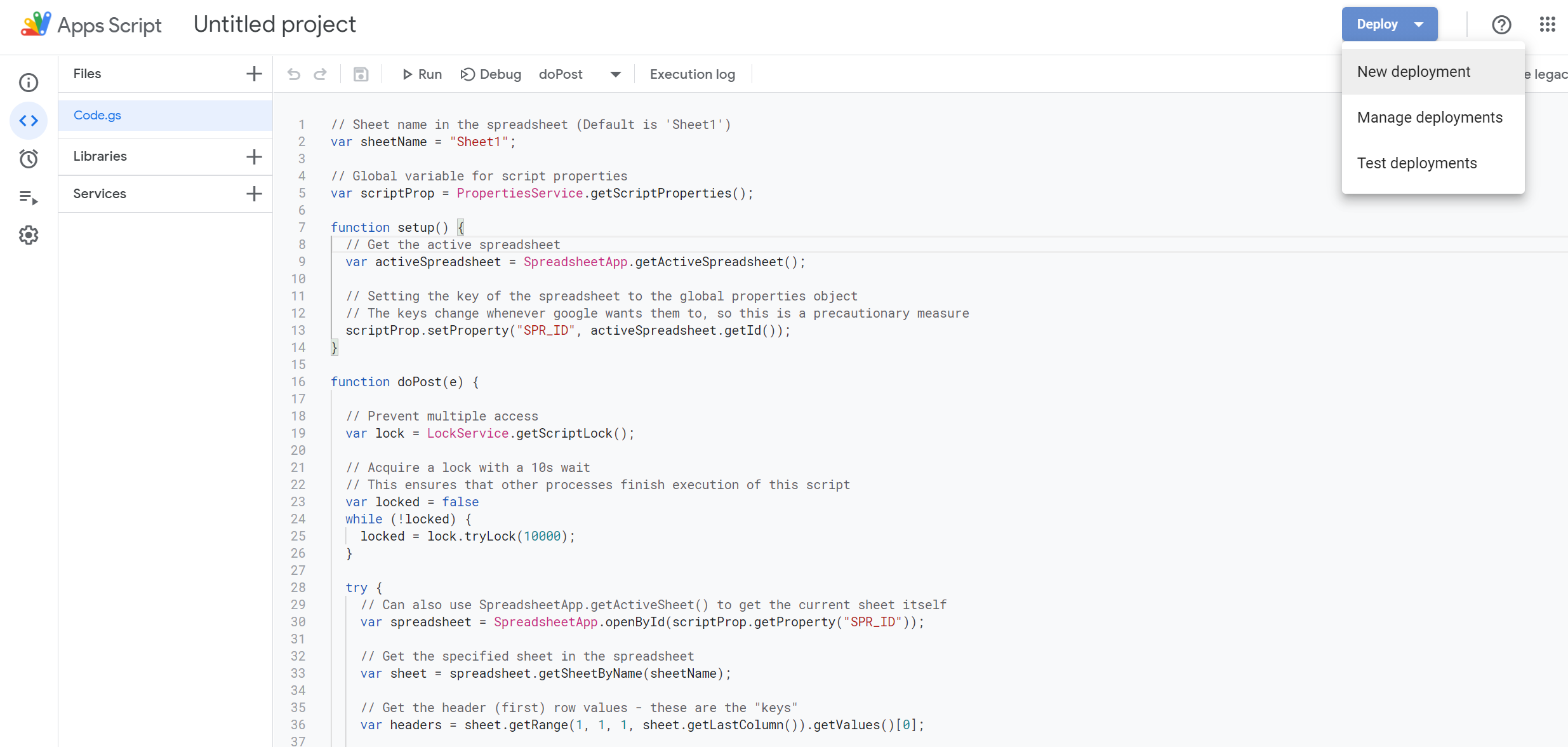Open the Triggers alarm clock icon

[x=29, y=159]
